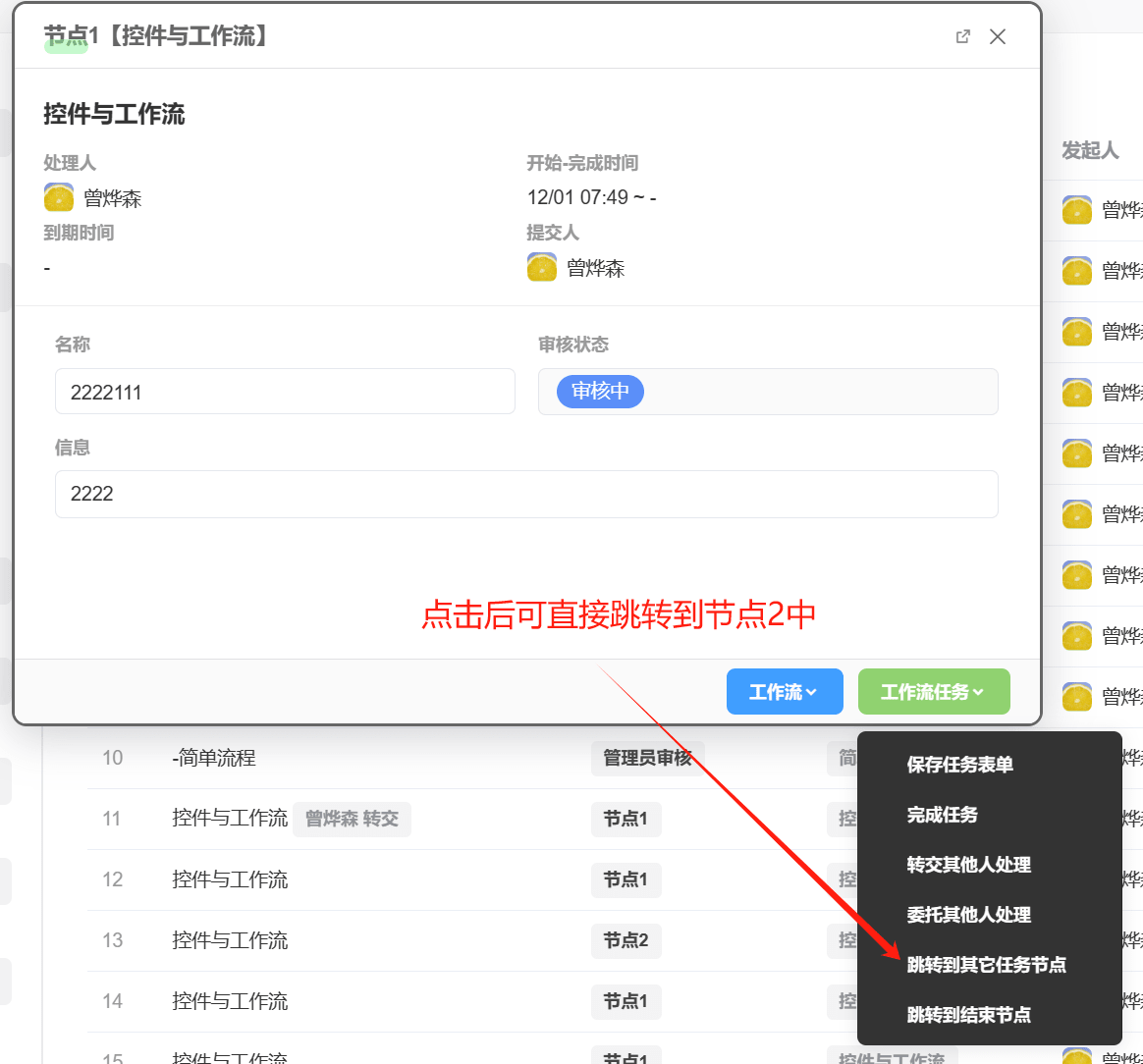Expand the 工作流任务 dropdown button
Viewport: 1143px width, 1064px height.
click(x=933, y=692)
